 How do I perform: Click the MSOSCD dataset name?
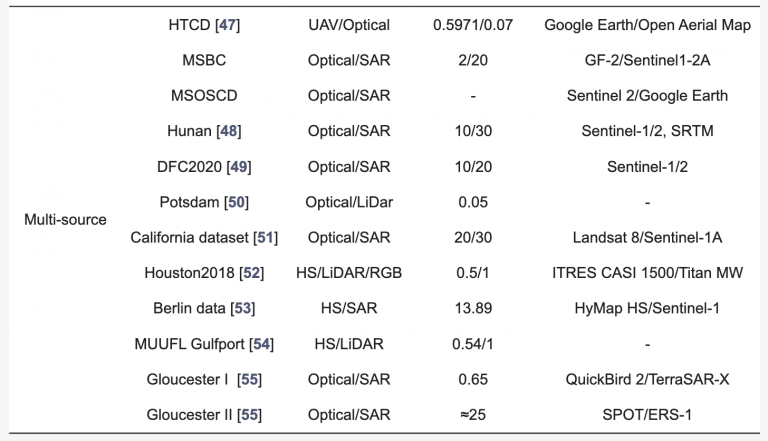click(x=204, y=96)
